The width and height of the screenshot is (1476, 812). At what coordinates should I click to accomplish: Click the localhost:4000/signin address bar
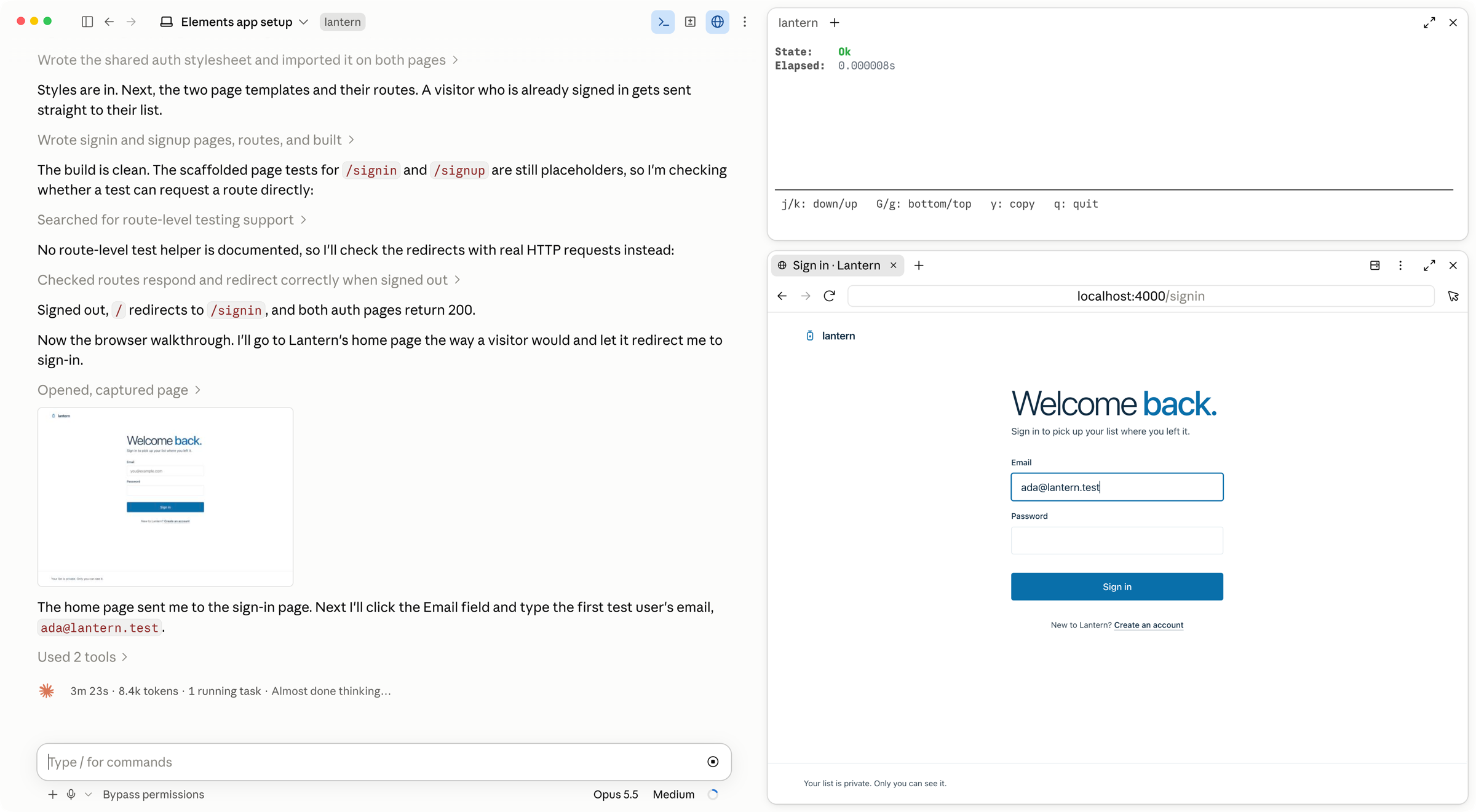click(1141, 296)
